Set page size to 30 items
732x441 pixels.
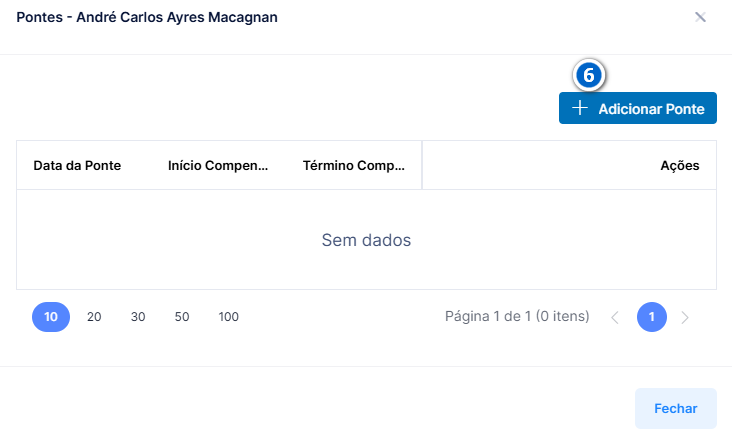coord(138,317)
